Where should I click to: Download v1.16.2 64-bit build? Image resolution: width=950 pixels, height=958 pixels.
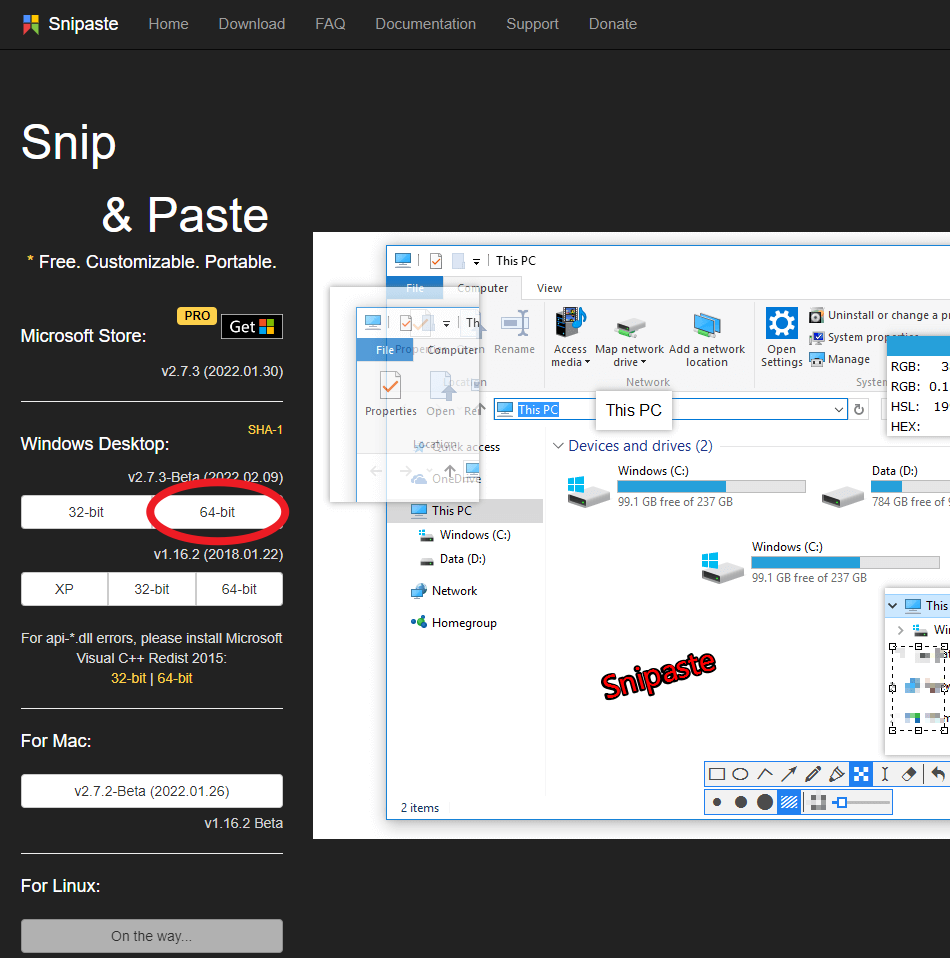click(x=239, y=589)
